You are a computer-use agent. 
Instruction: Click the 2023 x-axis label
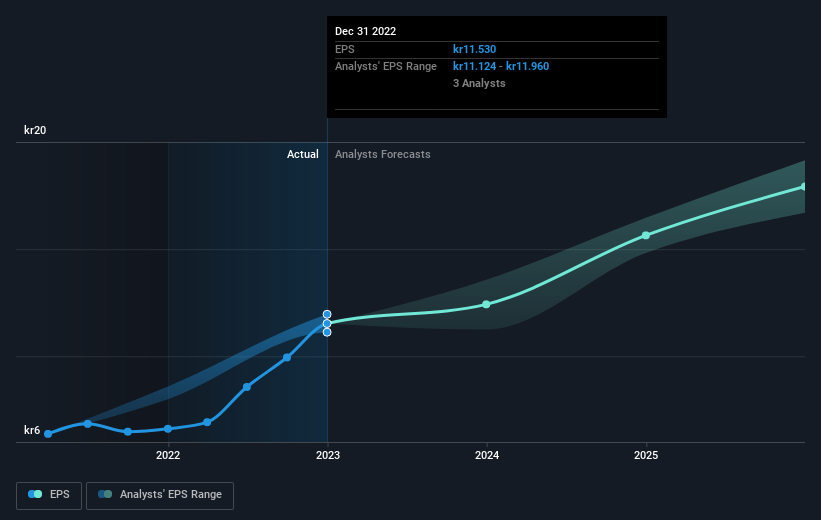click(328, 456)
